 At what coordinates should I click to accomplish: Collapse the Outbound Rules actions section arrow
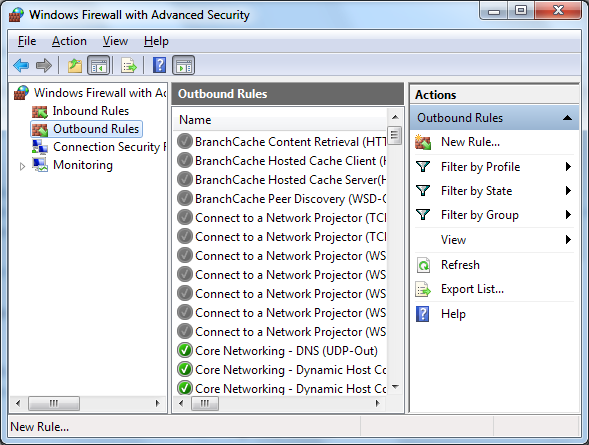pos(567,118)
